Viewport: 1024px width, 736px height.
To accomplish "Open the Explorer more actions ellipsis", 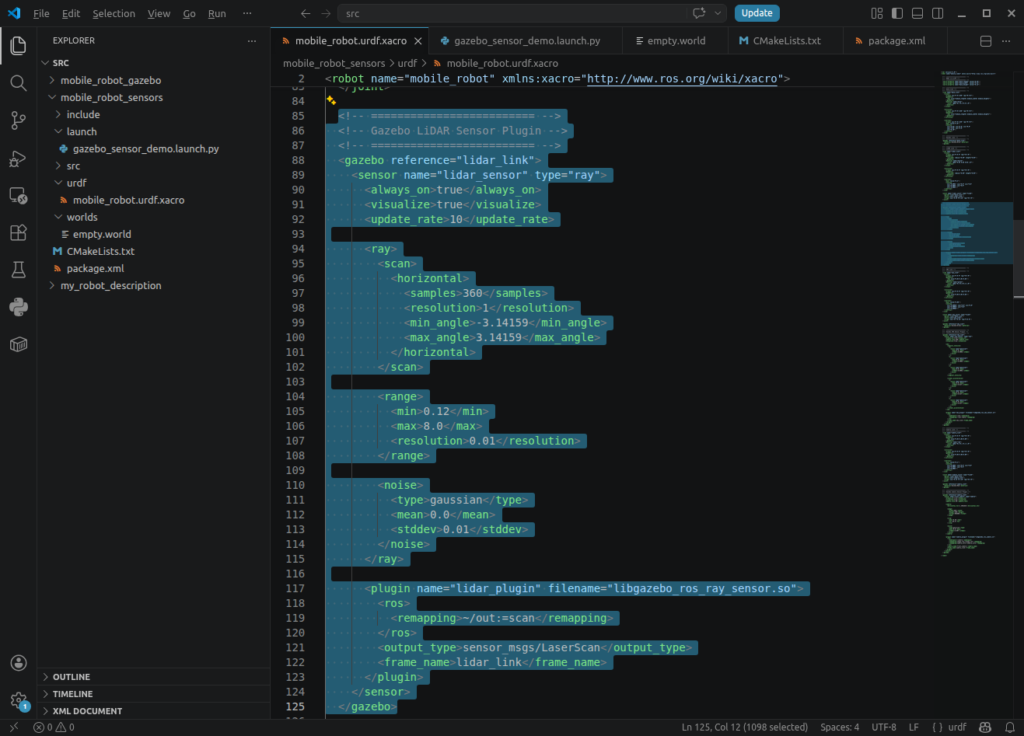I will click(252, 40).
